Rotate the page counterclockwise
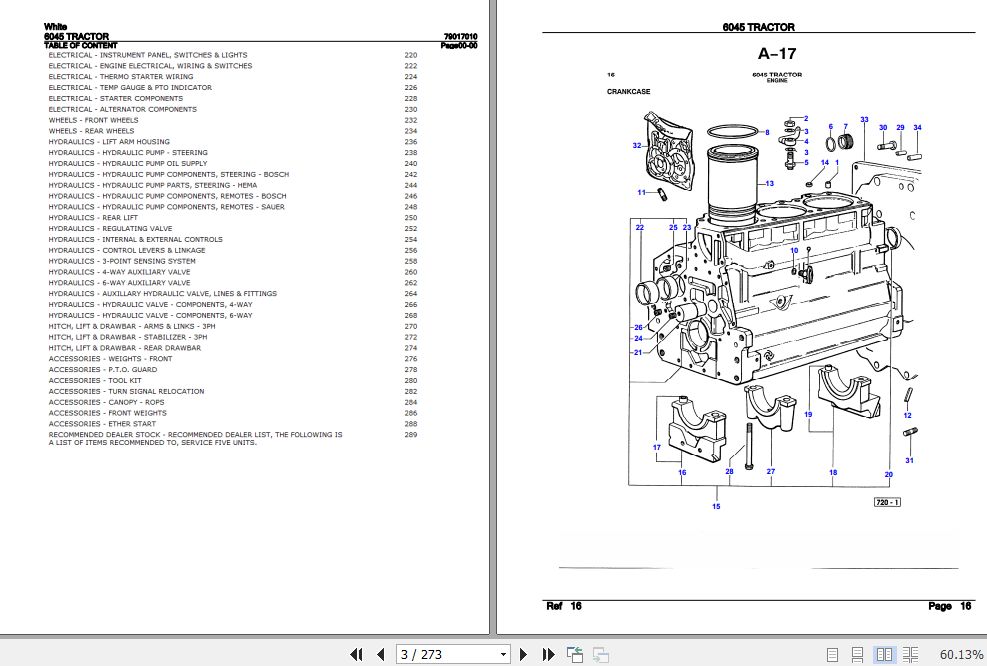987x666 pixels. 575,654
